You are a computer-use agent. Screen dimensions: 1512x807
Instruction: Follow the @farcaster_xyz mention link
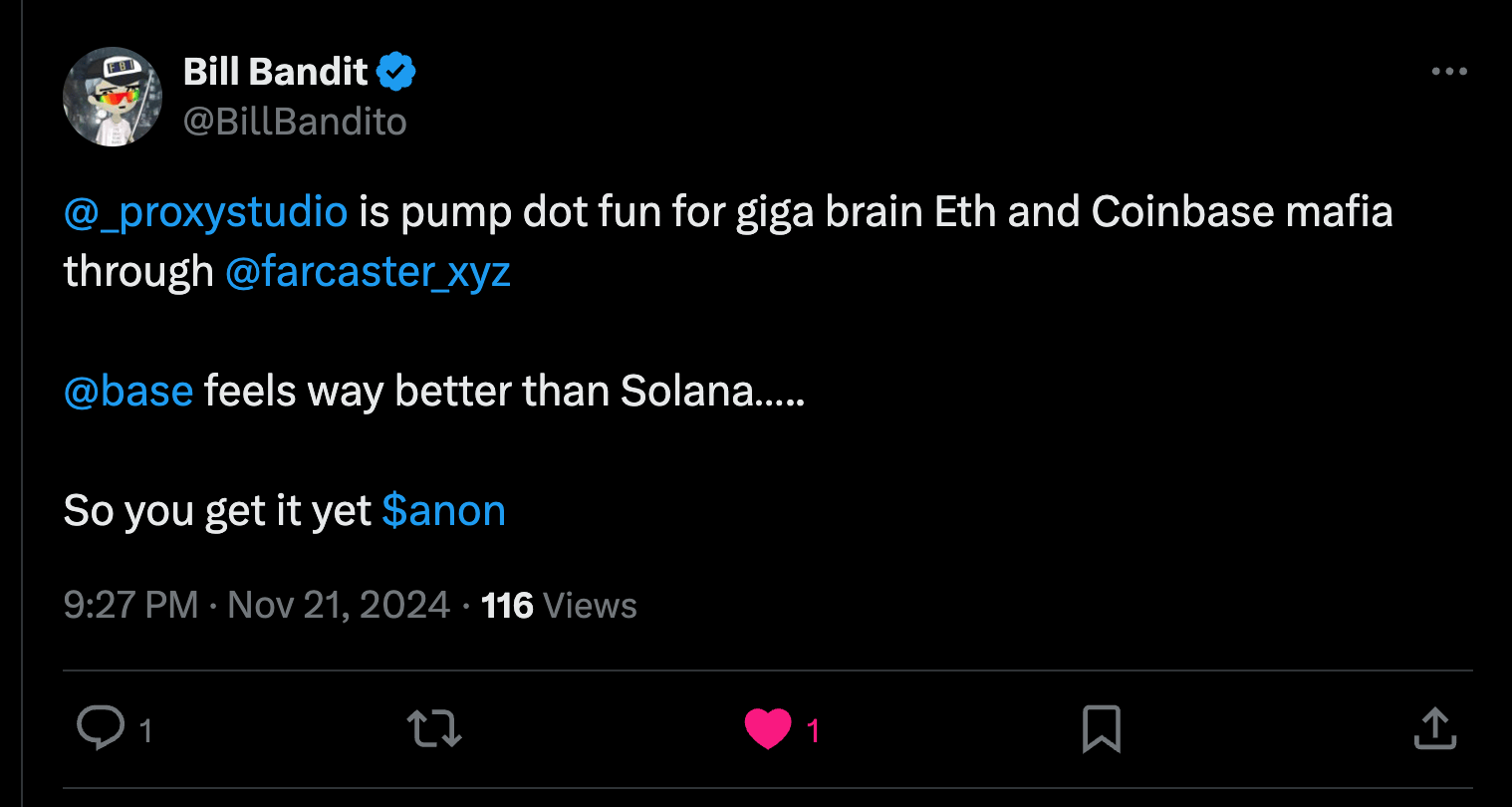point(368,272)
